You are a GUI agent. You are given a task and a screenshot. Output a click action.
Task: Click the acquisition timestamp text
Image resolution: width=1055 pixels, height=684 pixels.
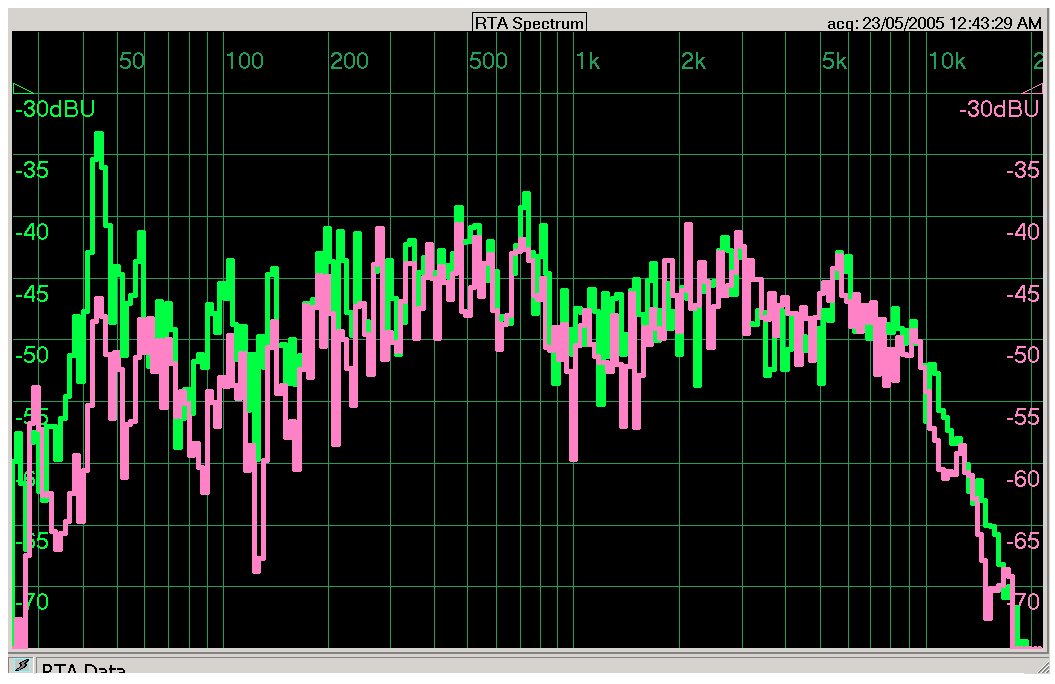[x=934, y=23]
